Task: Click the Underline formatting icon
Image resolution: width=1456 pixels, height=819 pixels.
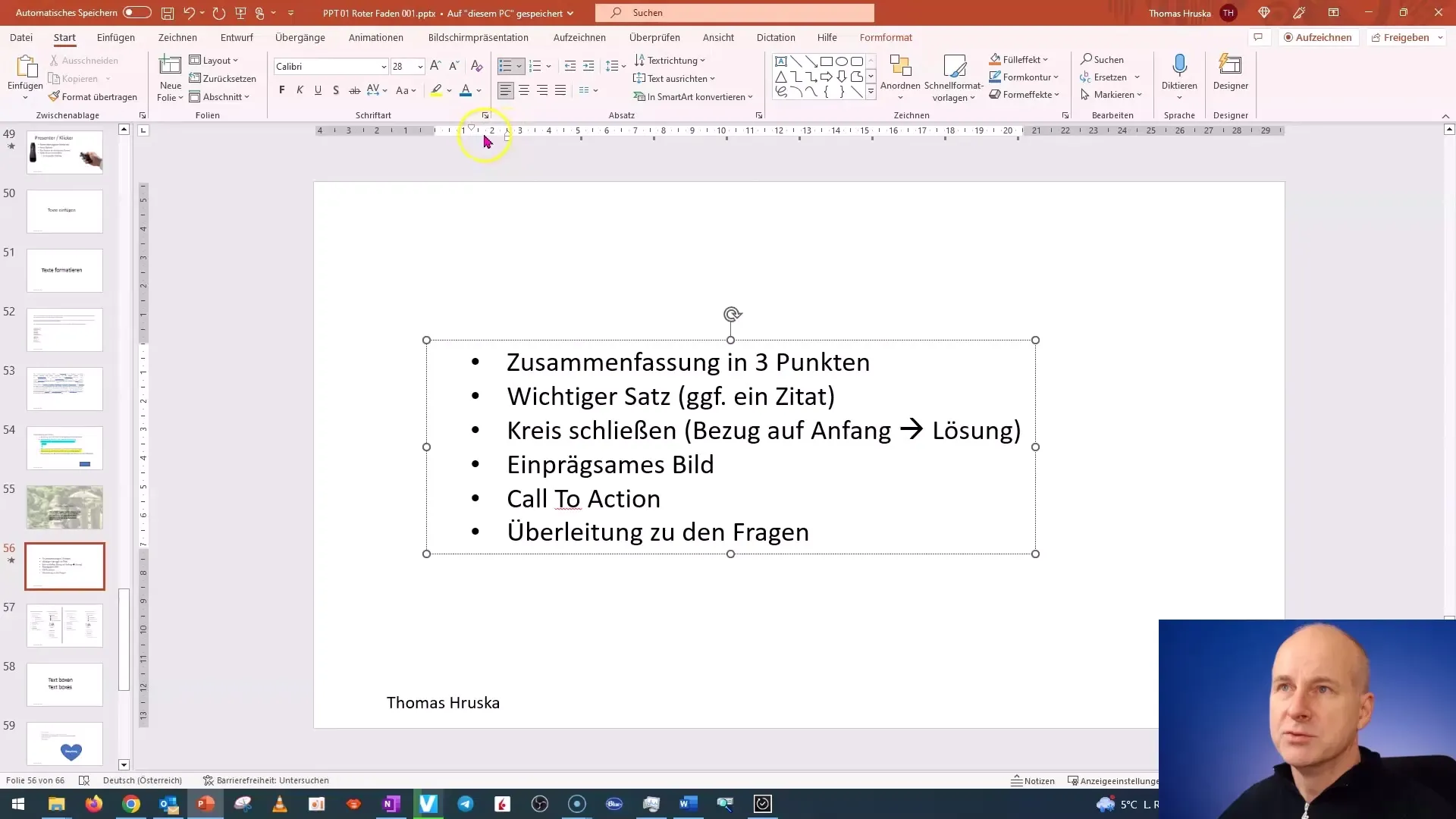Action: point(317,91)
